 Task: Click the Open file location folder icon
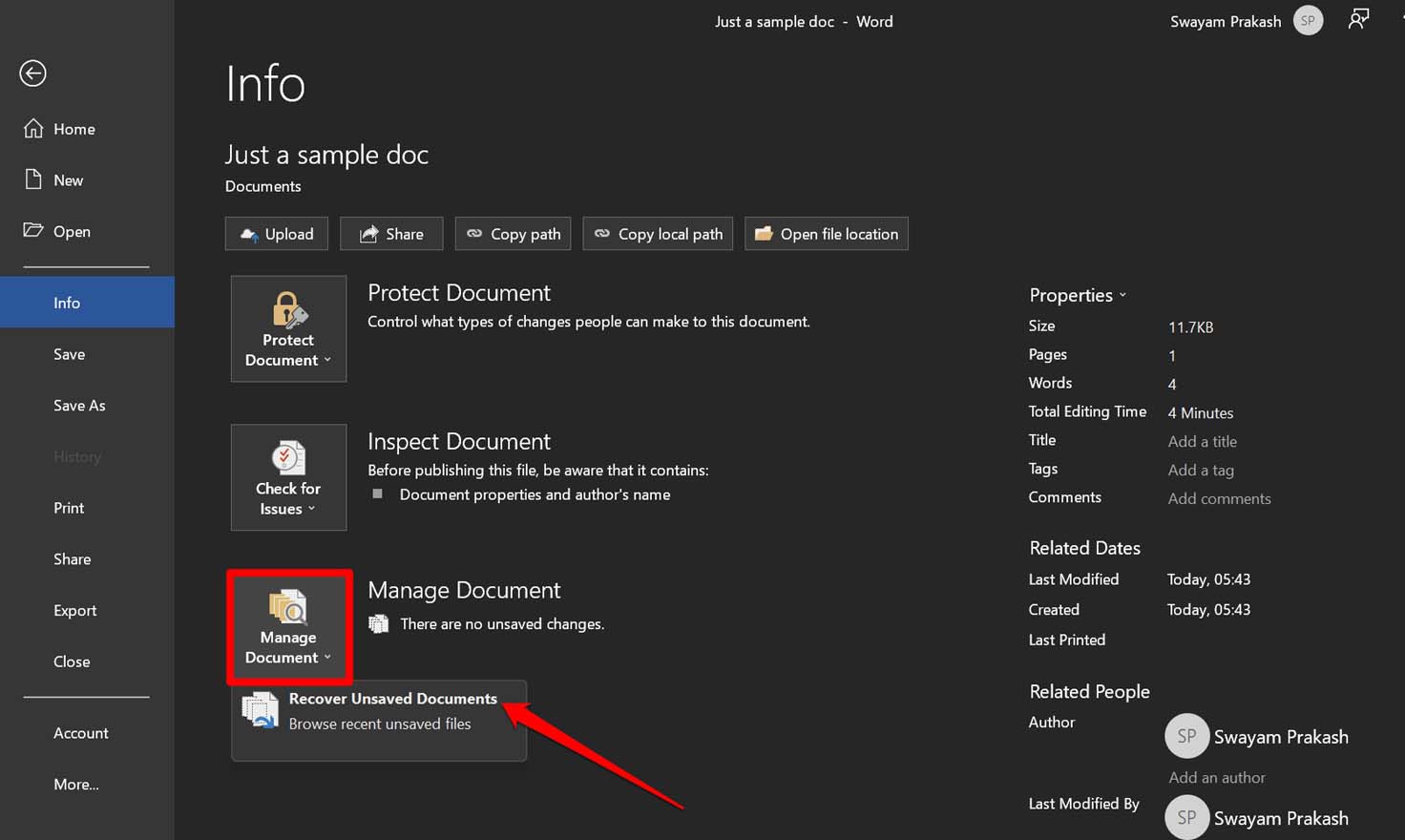tap(764, 233)
